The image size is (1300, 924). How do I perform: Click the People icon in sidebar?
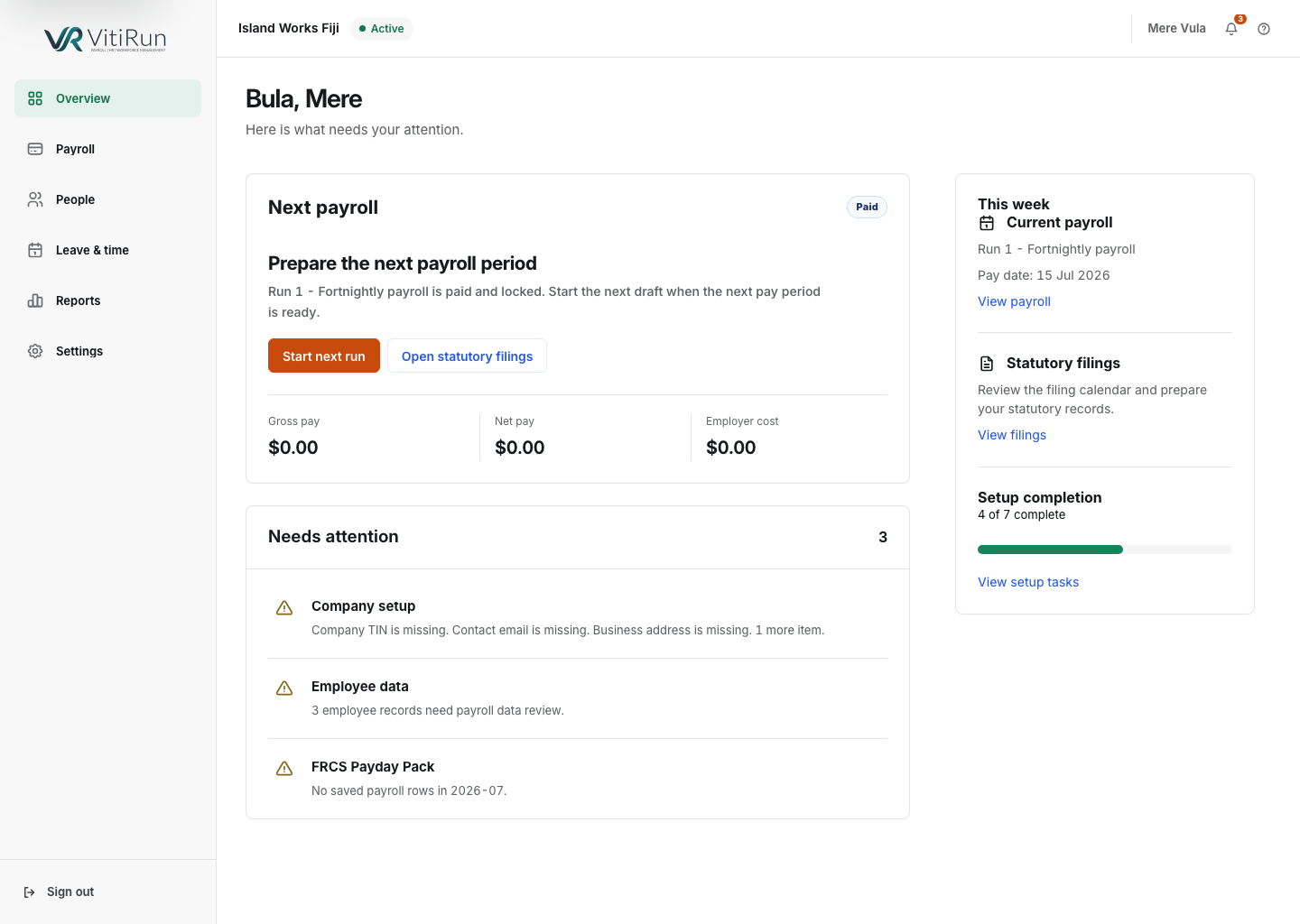tap(35, 199)
